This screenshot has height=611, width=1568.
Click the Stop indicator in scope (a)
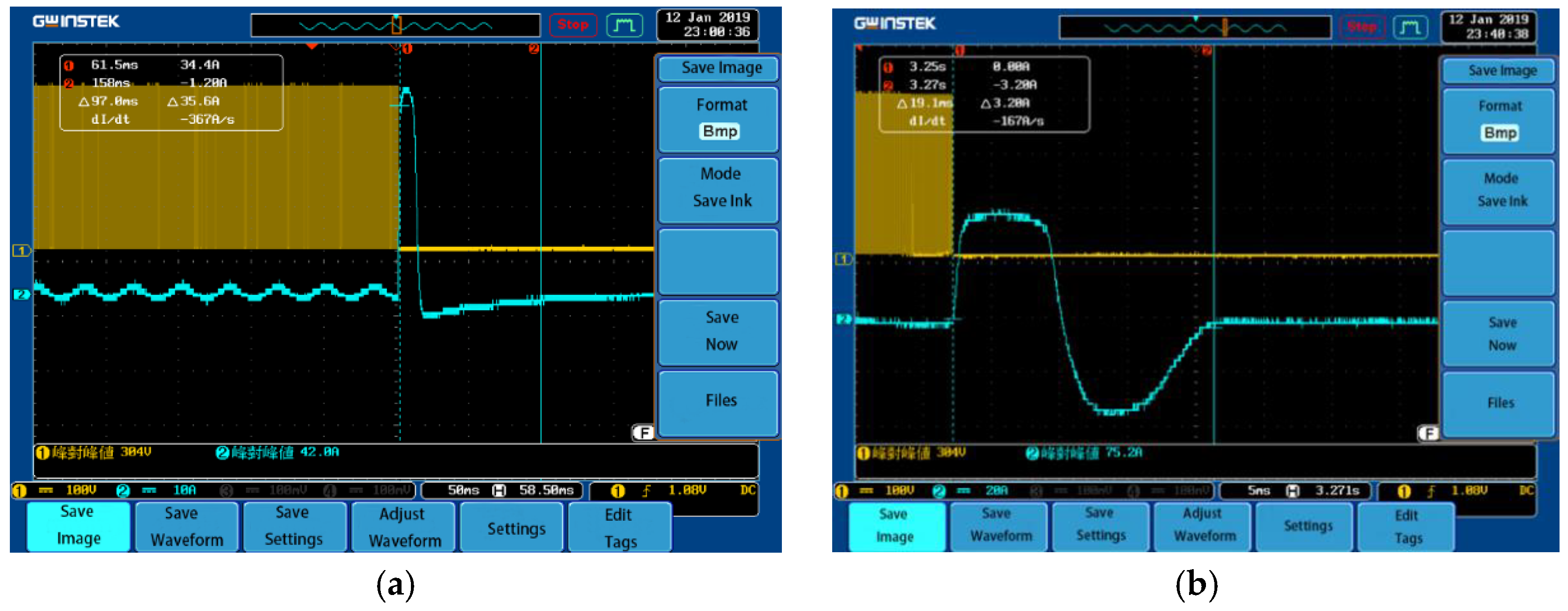pyautogui.click(x=572, y=25)
